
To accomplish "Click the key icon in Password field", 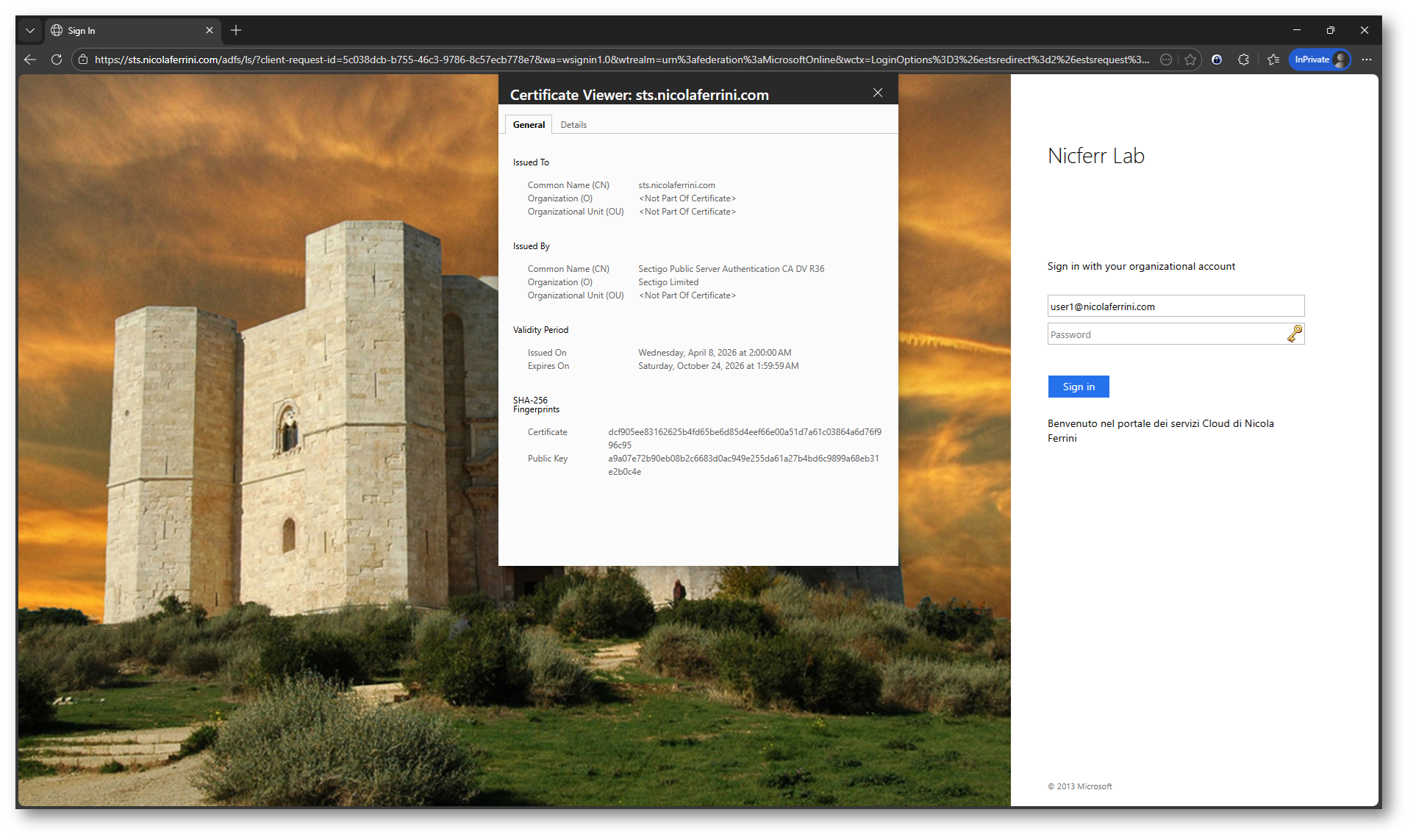I will click(1295, 334).
